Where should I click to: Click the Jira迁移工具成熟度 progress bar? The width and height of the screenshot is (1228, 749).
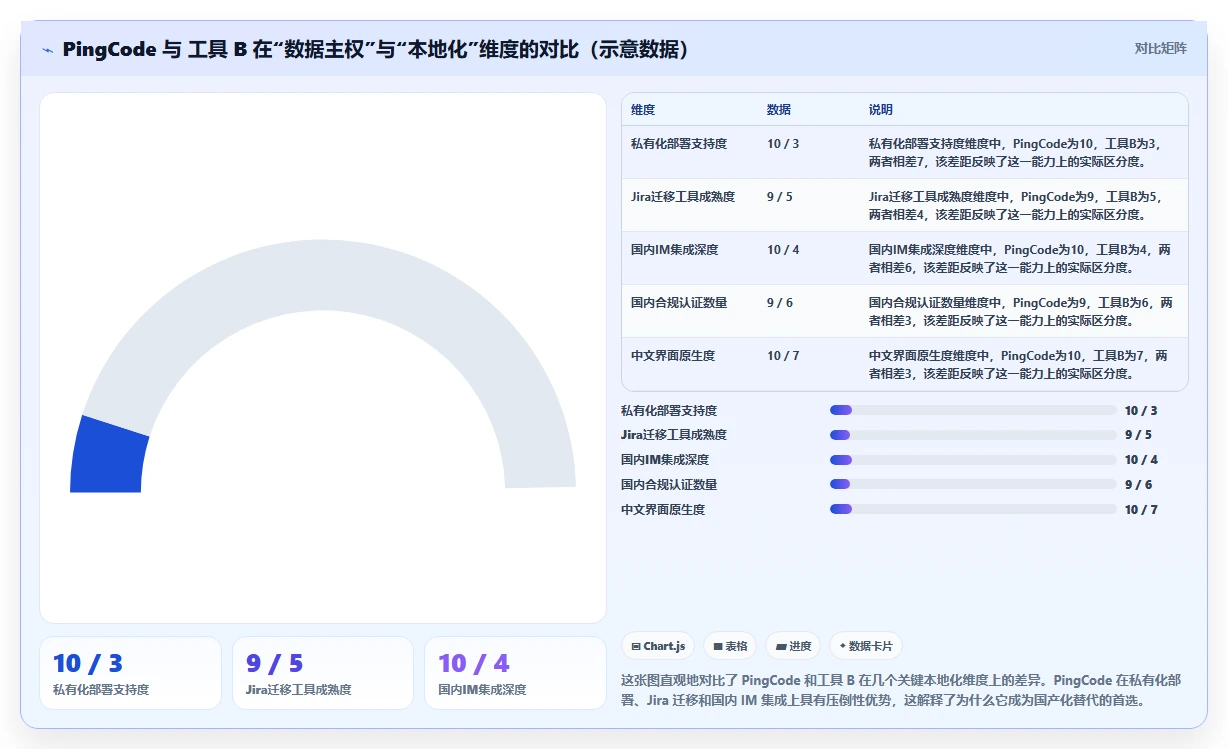[x=973, y=435]
